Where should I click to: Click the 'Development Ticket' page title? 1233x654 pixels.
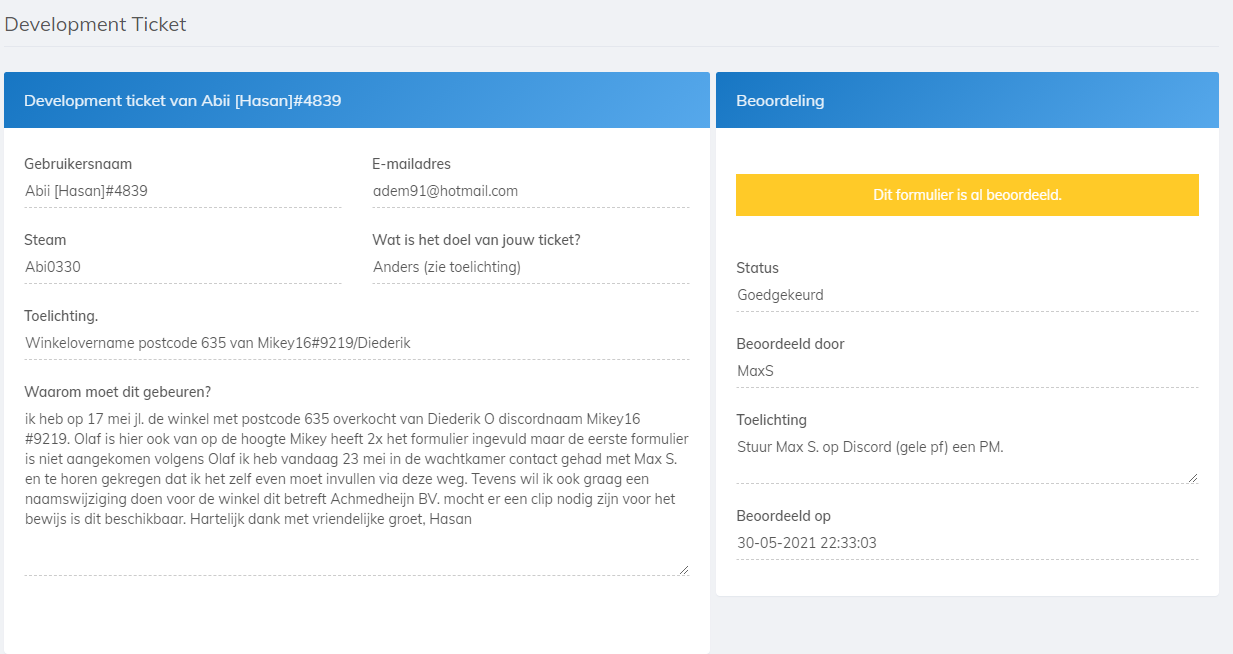point(96,24)
